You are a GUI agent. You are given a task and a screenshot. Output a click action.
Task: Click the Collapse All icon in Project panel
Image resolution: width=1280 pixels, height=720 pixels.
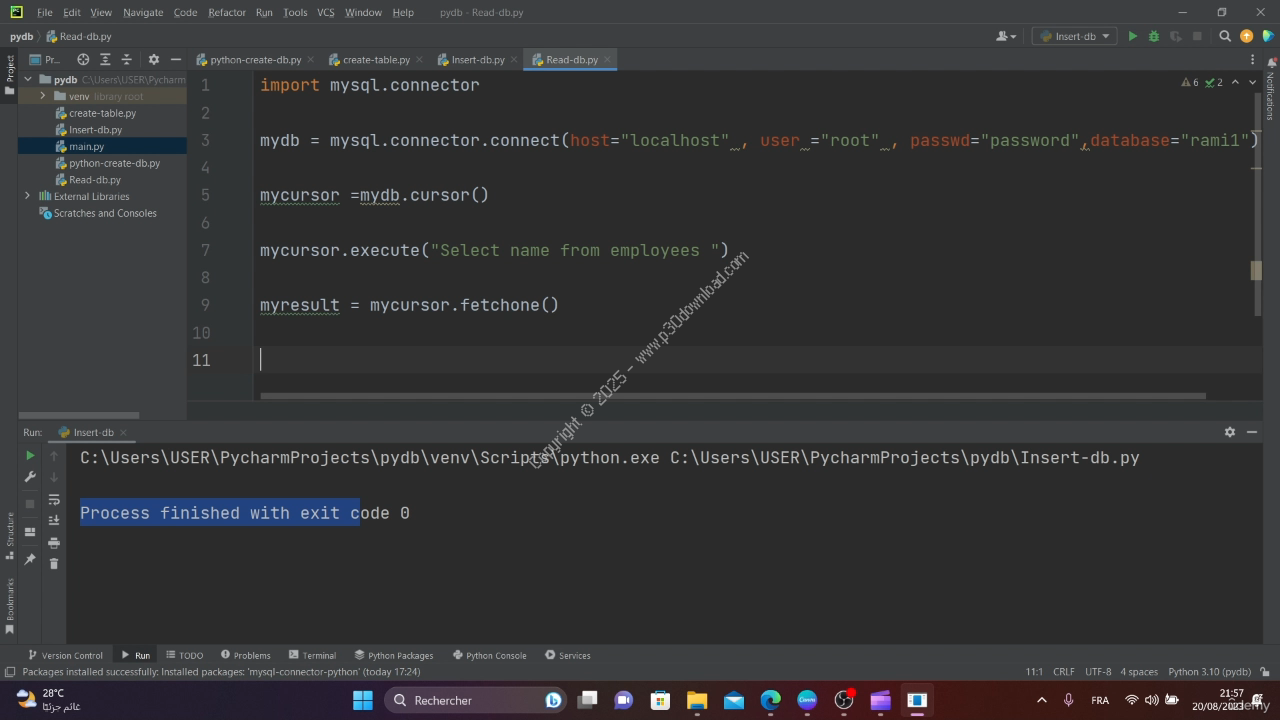coord(128,60)
